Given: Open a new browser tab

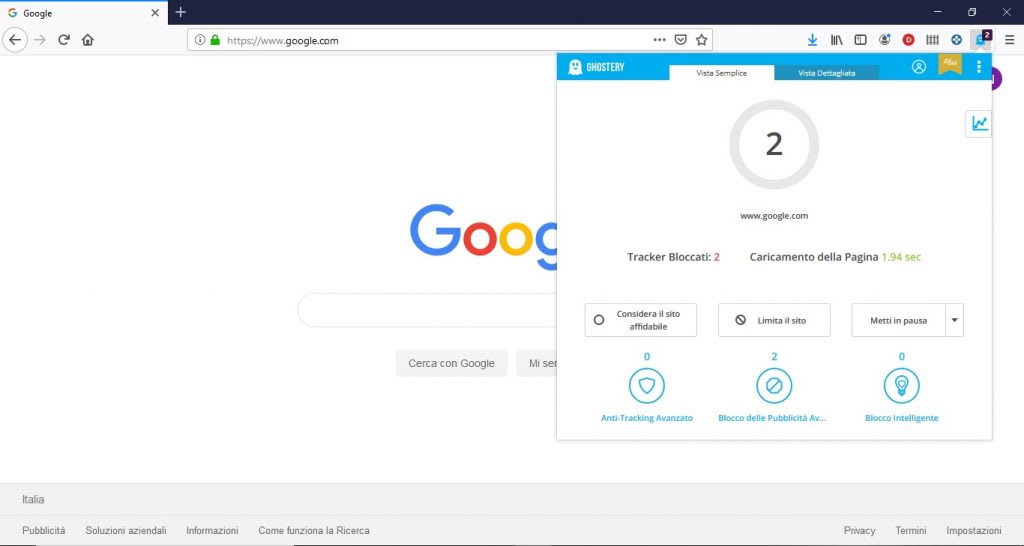Looking at the screenshot, I should click(181, 12).
